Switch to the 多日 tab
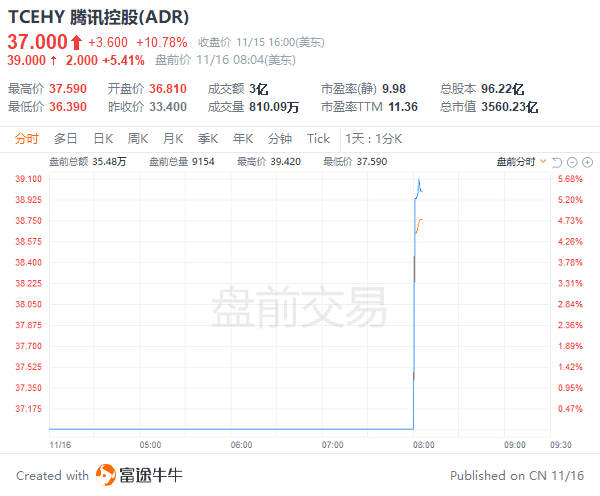Screen dimensions: 600x496 pos(65,139)
